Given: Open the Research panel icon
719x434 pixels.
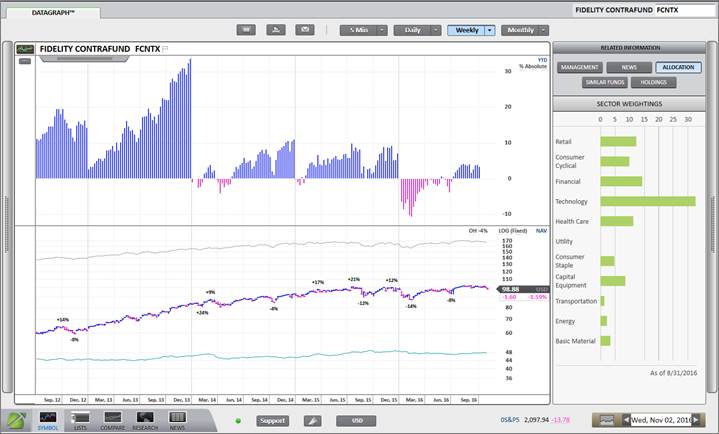Looking at the screenshot, I should pos(145,419).
